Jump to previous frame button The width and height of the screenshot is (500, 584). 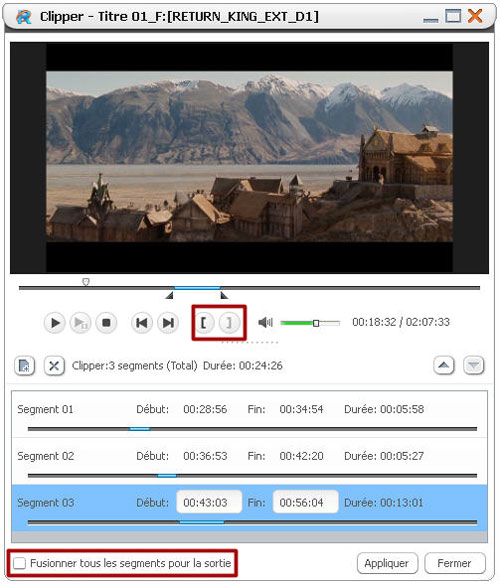[x=142, y=323]
